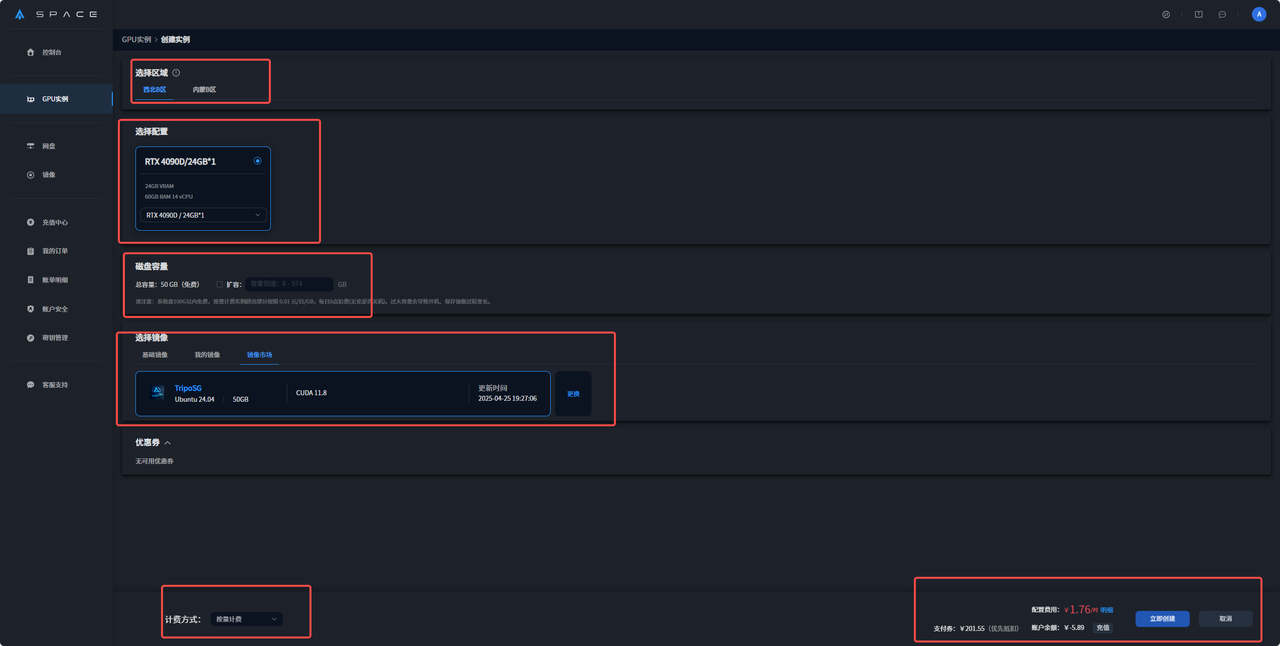Enable the 扩容 checkbox

pyautogui.click(x=220, y=284)
